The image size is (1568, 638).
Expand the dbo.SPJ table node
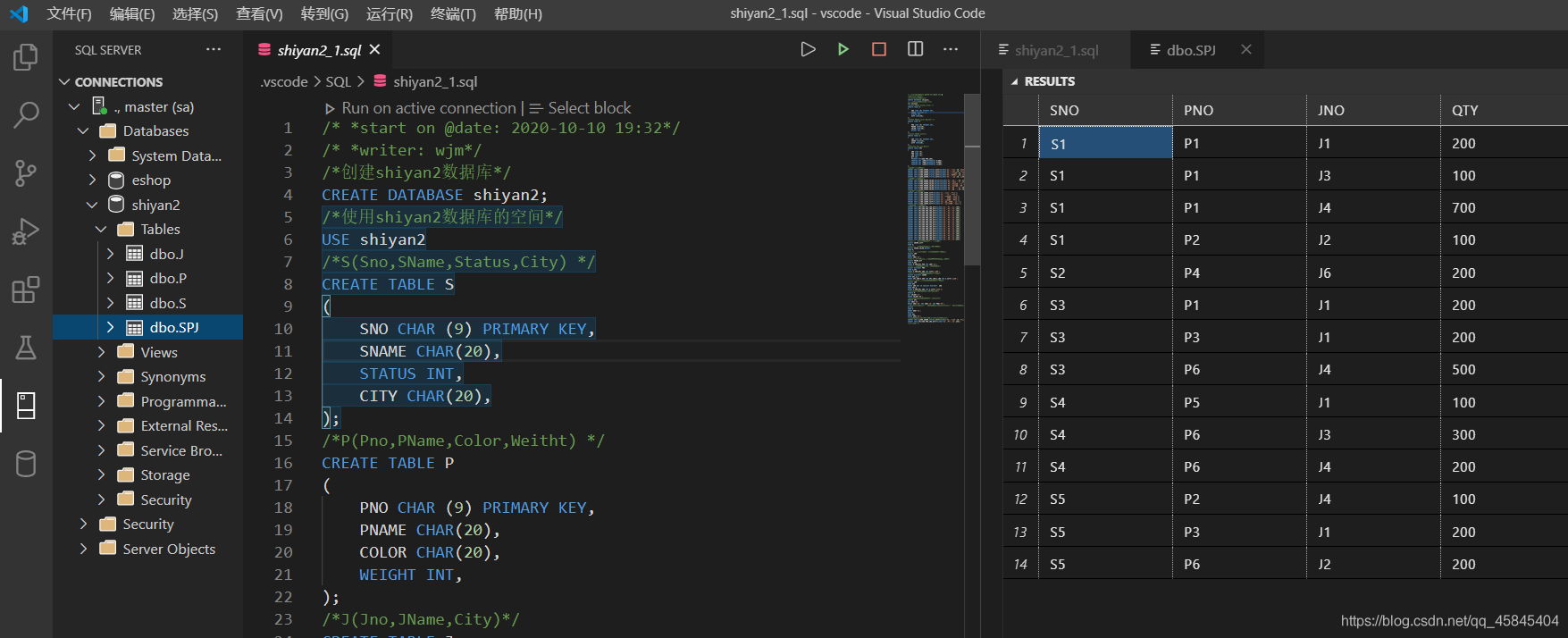click(111, 327)
